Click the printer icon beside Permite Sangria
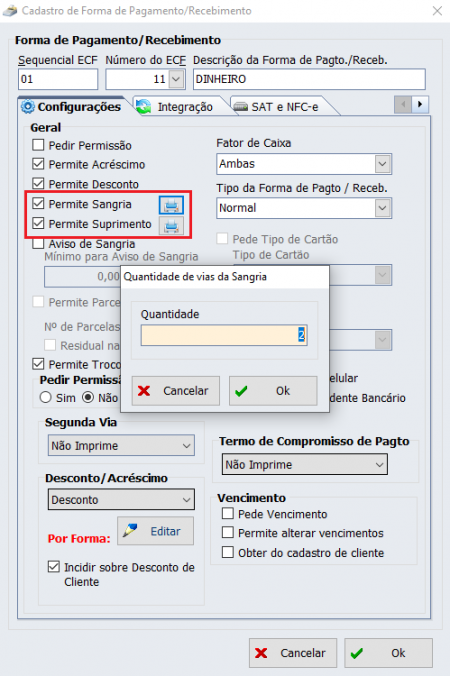 point(171,205)
